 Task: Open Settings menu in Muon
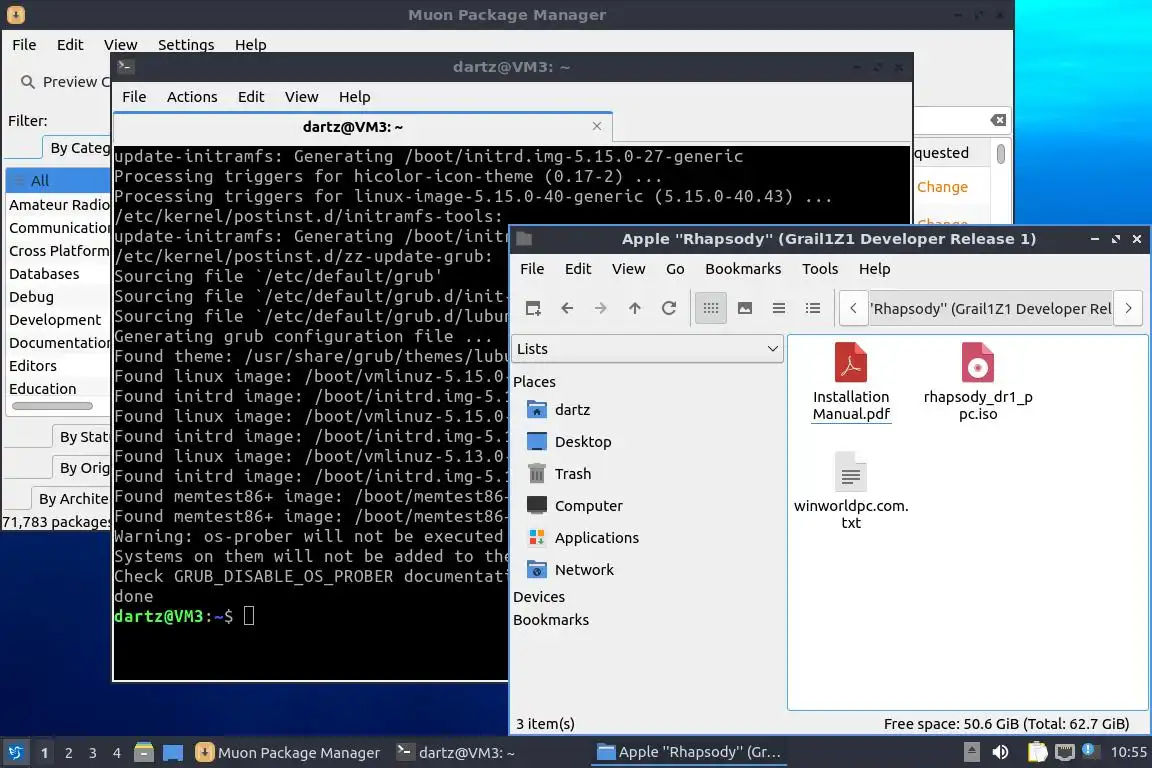[x=186, y=45]
